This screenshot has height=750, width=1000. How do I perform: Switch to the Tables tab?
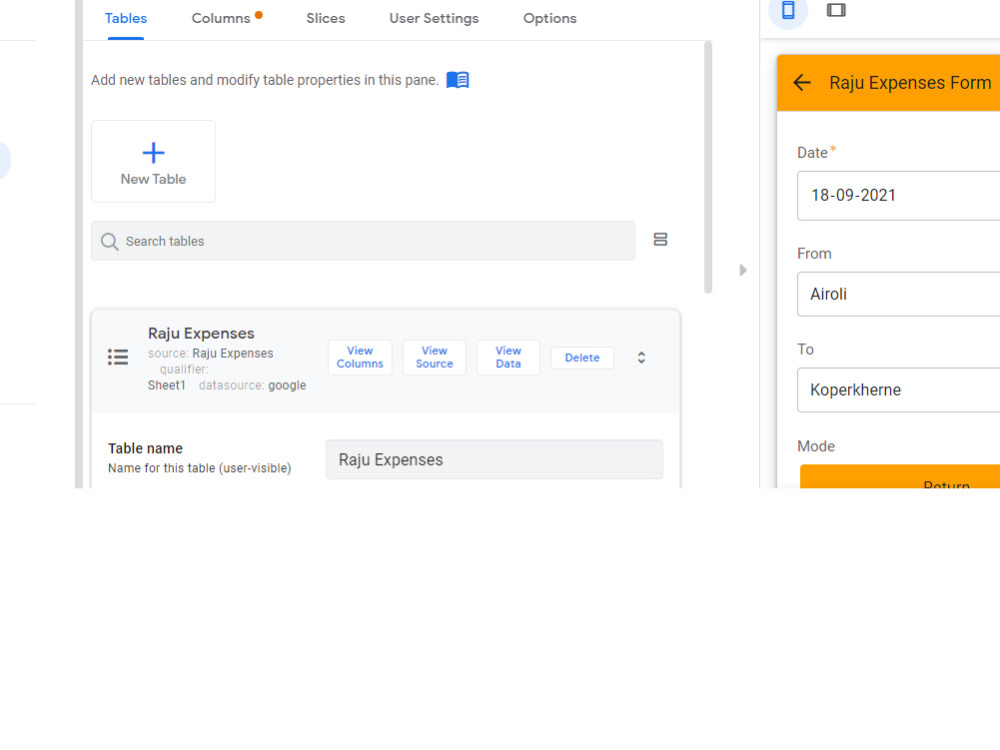point(126,18)
